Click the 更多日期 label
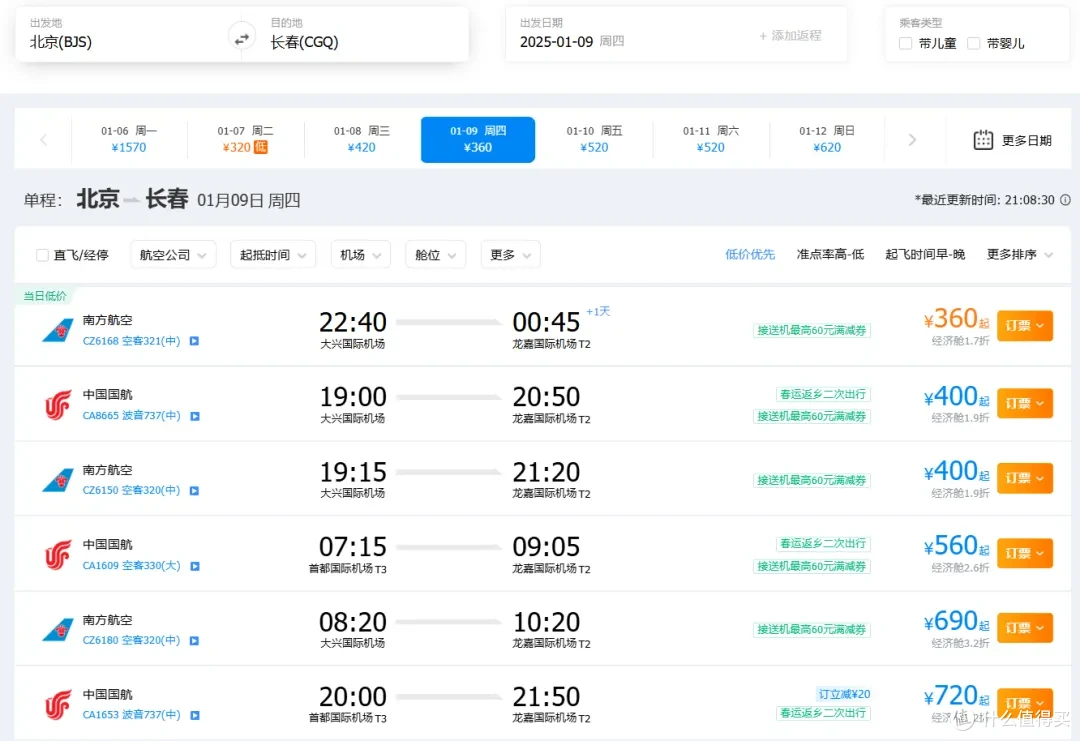The height and width of the screenshot is (741, 1080). coord(1026,140)
